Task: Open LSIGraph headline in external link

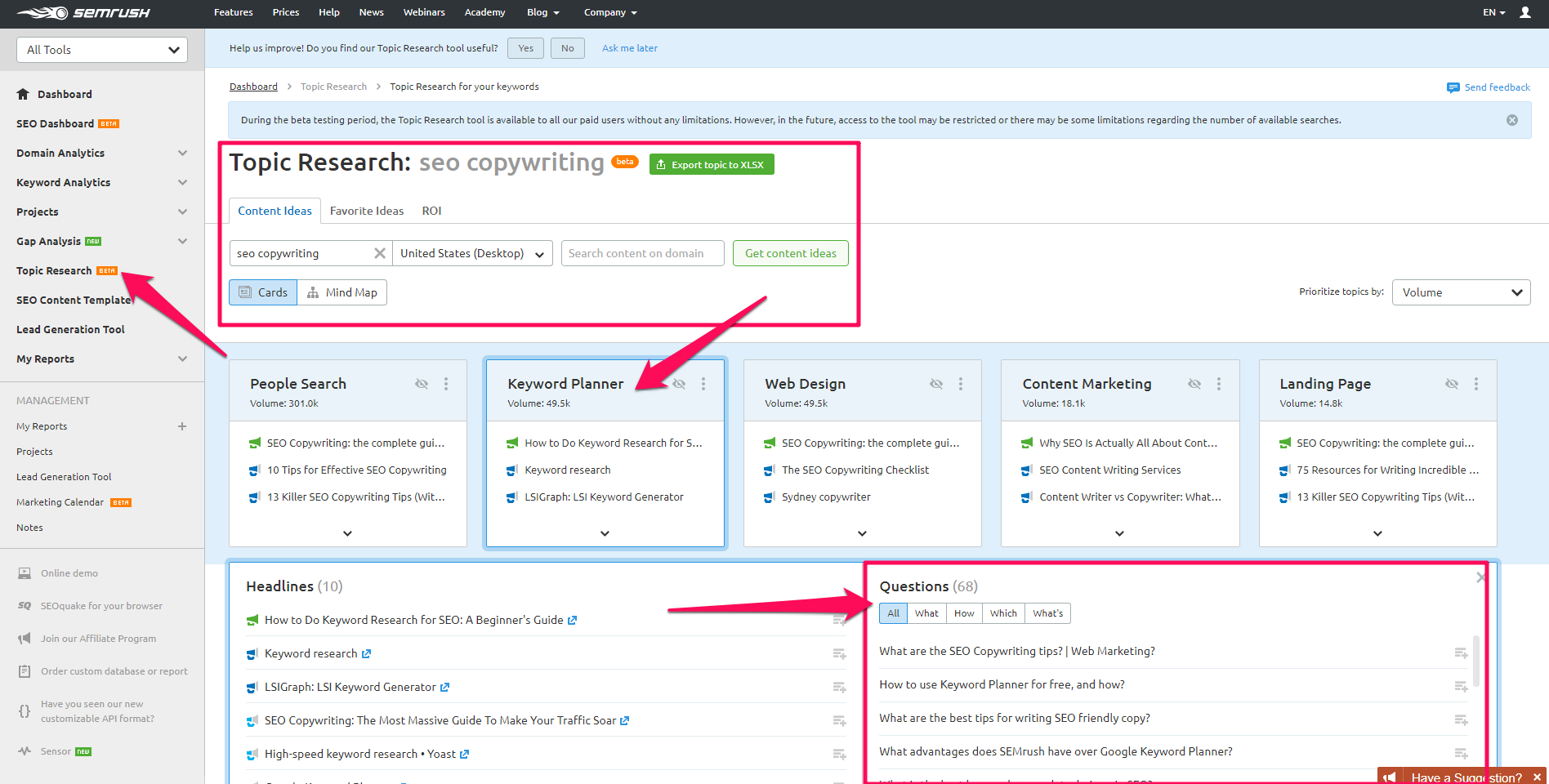Action: (x=445, y=688)
